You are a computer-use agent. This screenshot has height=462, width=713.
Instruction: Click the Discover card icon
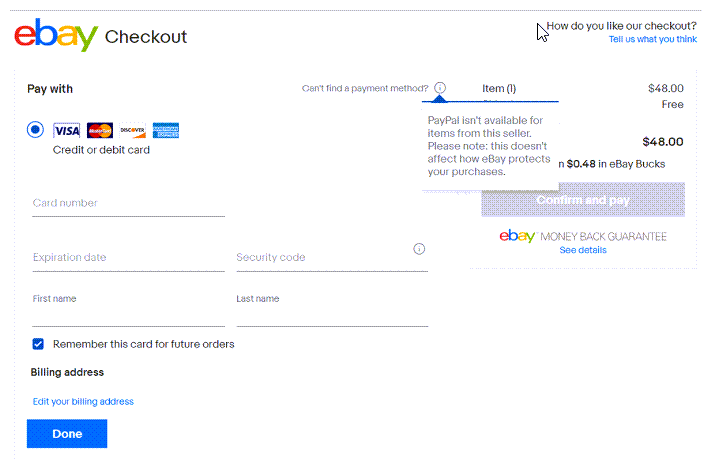tap(133, 131)
